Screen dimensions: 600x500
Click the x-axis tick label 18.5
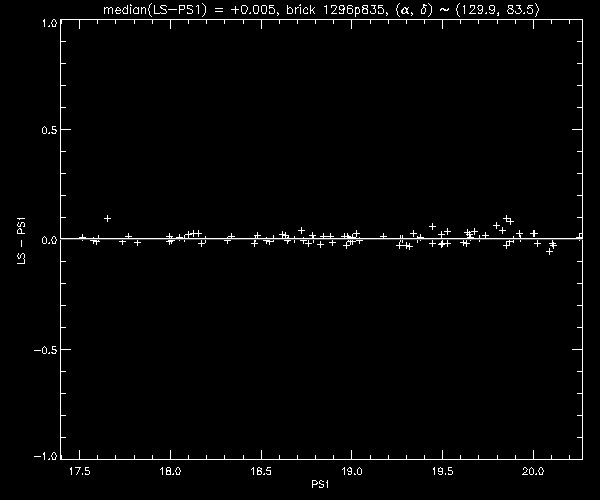tap(261, 471)
